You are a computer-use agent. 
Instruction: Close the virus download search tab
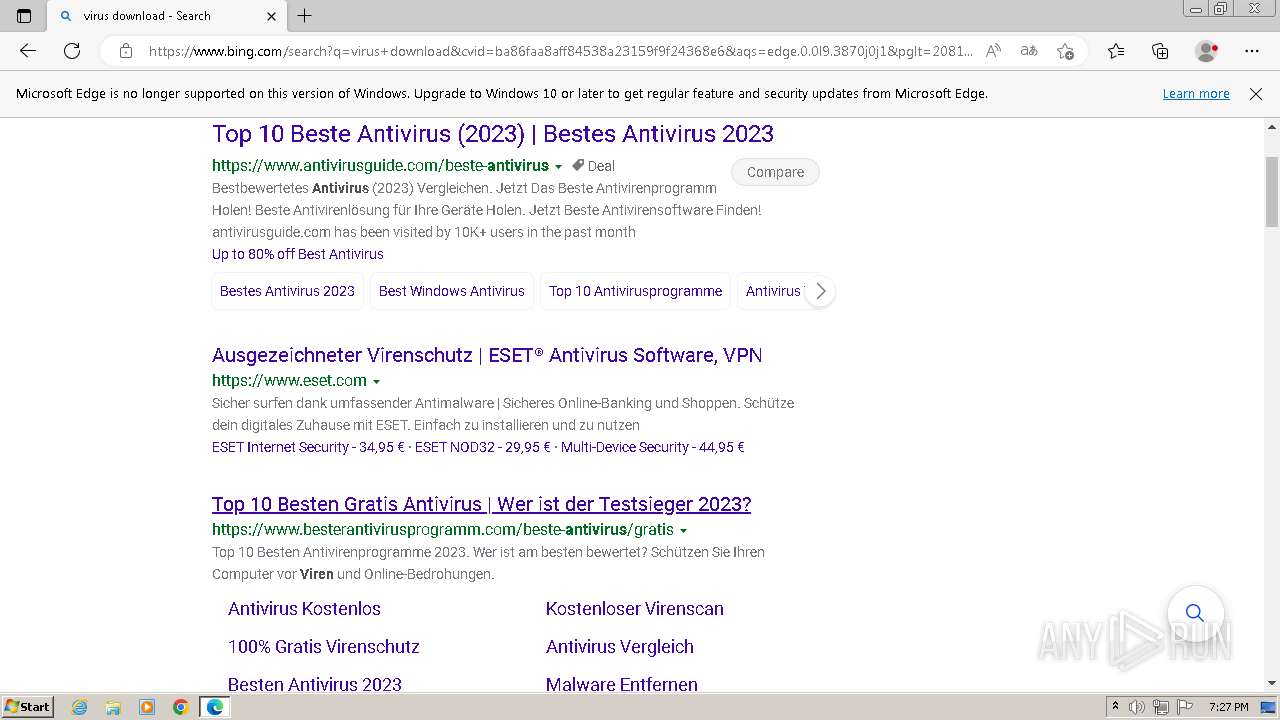click(272, 16)
